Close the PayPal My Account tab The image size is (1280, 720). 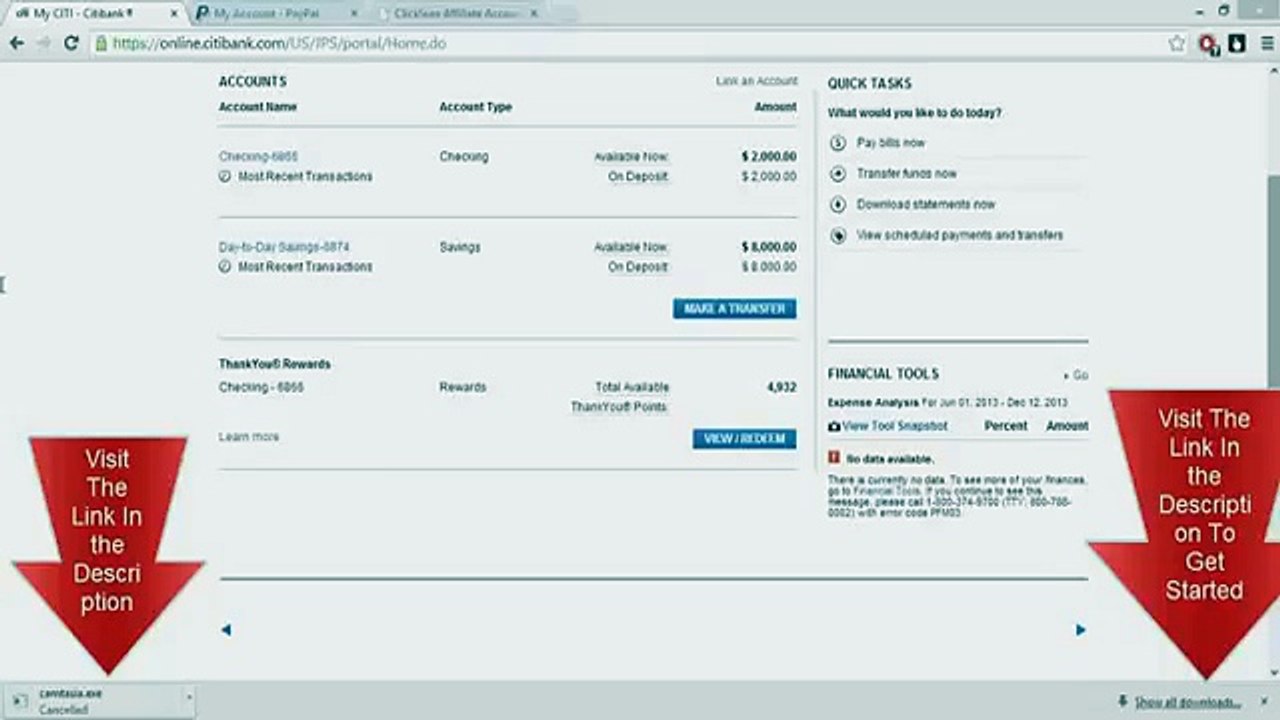point(353,13)
